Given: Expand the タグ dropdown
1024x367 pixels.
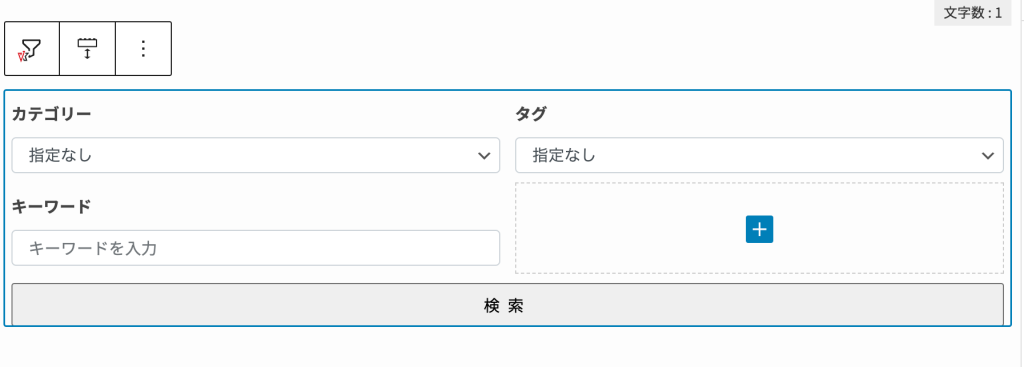Looking at the screenshot, I should (760, 155).
